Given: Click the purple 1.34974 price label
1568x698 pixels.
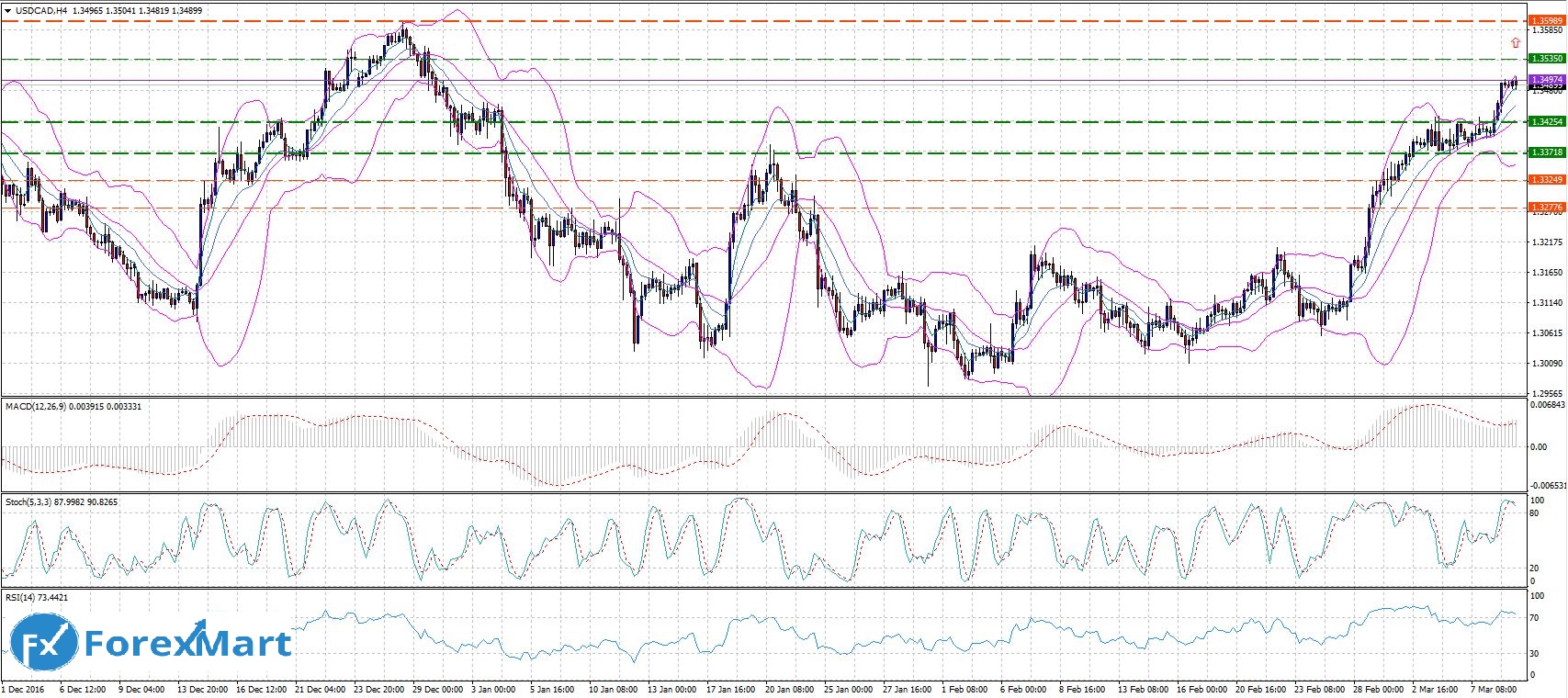Looking at the screenshot, I should 1546,81.
